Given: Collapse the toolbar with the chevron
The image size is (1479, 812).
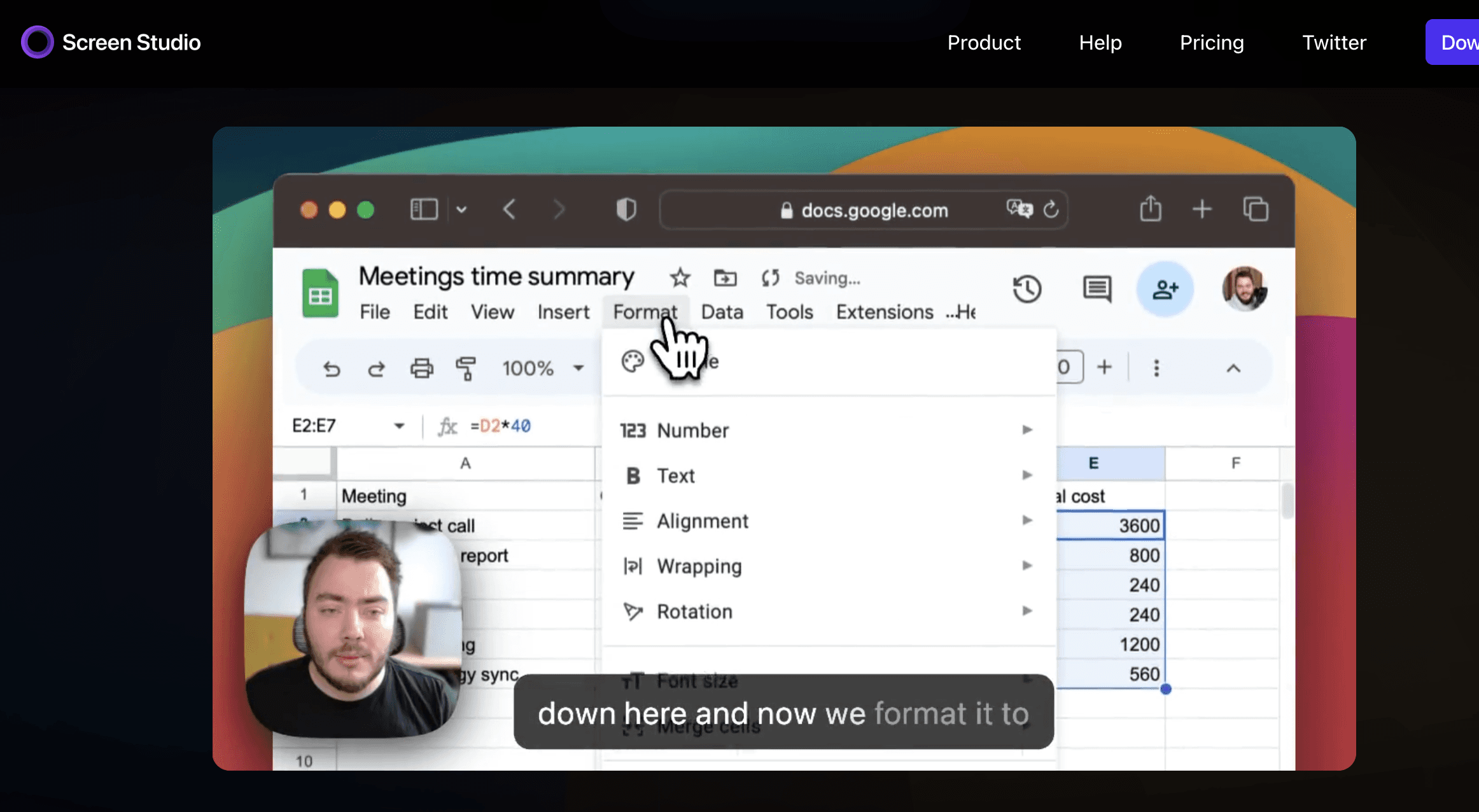Looking at the screenshot, I should click(x=1233, y=368).
